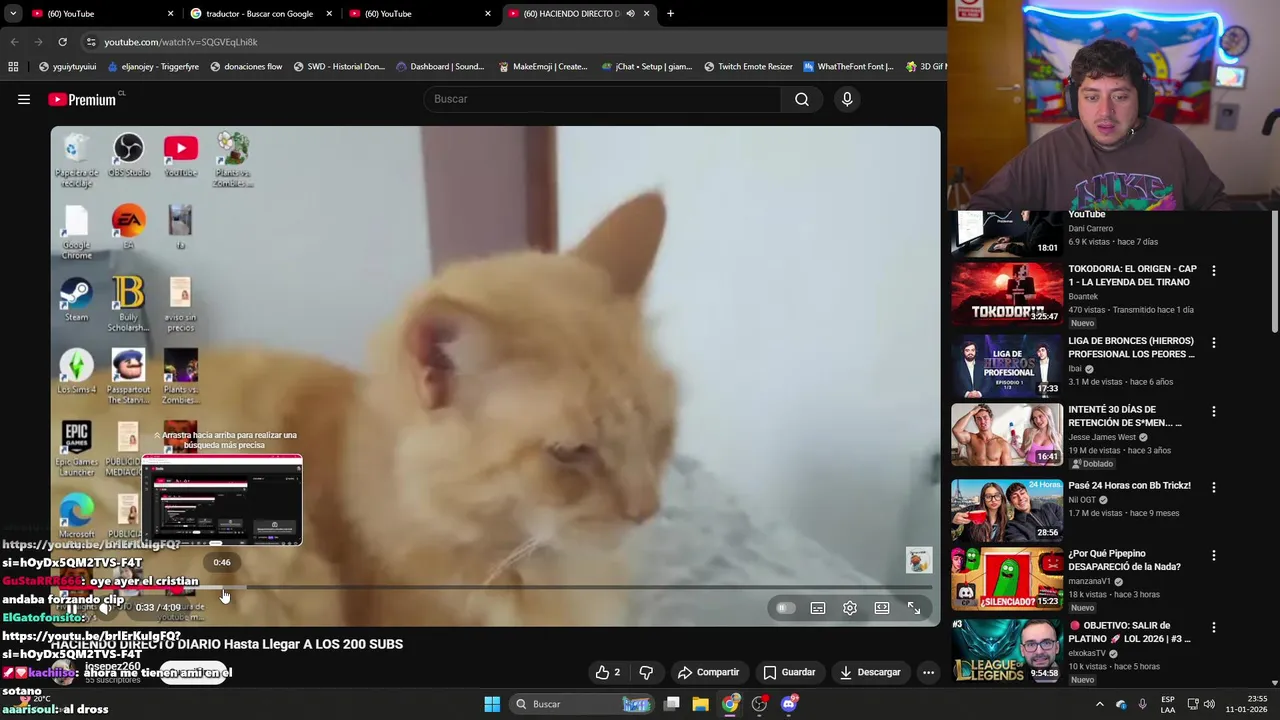Toggle the autoplay switch in player

[x=786, y=608]
